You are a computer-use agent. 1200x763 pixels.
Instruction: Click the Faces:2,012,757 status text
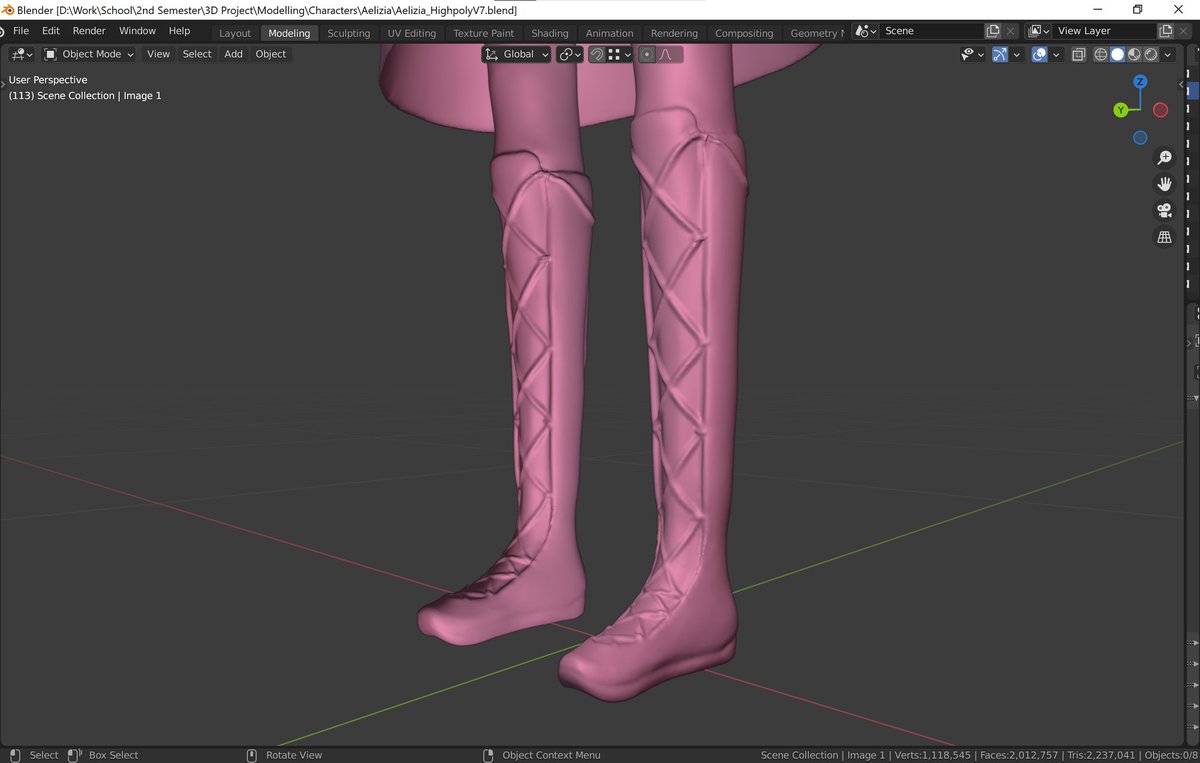tap(1021, 755)
